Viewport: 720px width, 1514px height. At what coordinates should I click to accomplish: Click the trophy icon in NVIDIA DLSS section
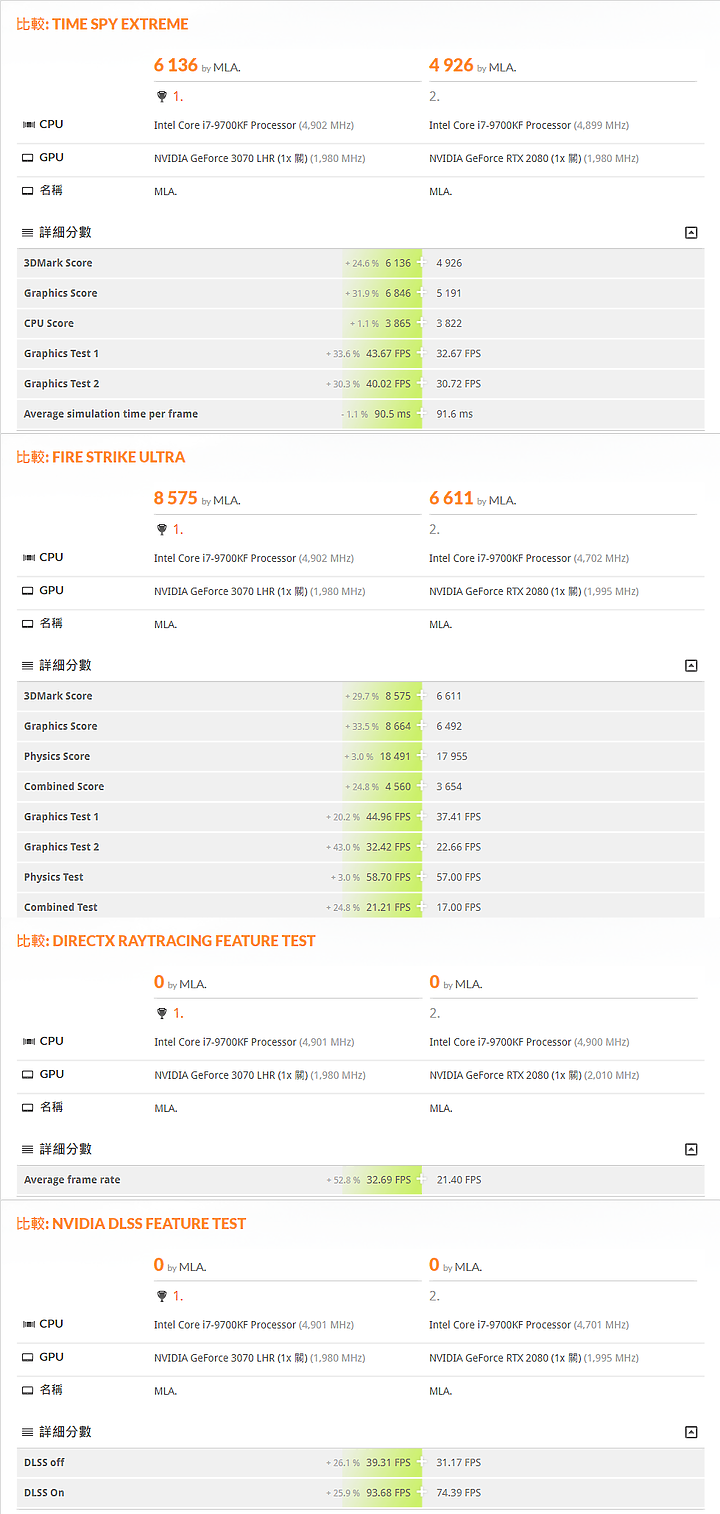tap(162, 1297)
